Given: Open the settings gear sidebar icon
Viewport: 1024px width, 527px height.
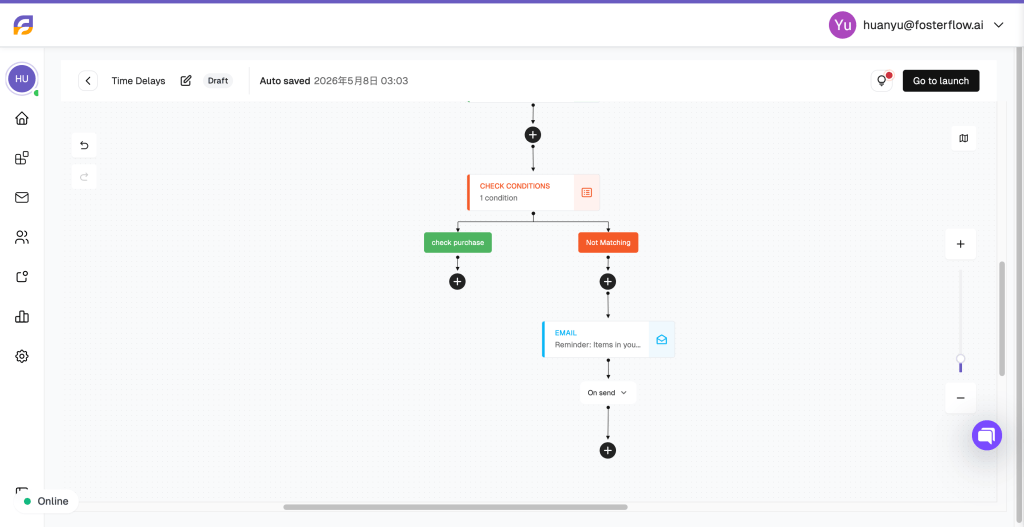Looking at the screenshot, I should click(22, 356).
